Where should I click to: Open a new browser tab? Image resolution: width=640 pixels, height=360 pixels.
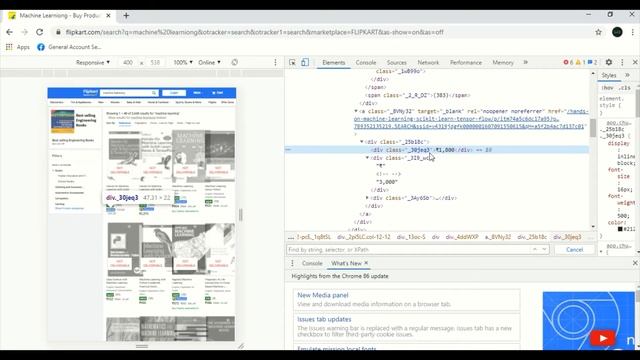126,16
